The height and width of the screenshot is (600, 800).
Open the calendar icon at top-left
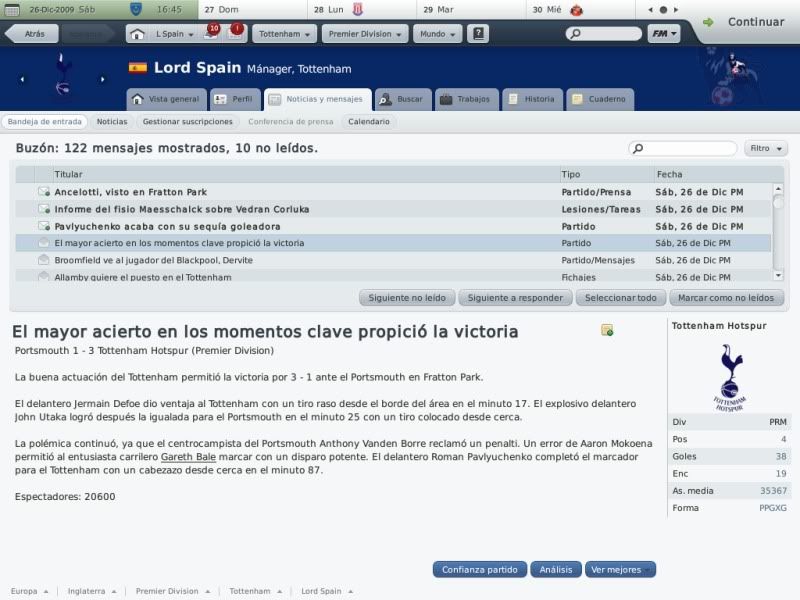click(11, 9)
